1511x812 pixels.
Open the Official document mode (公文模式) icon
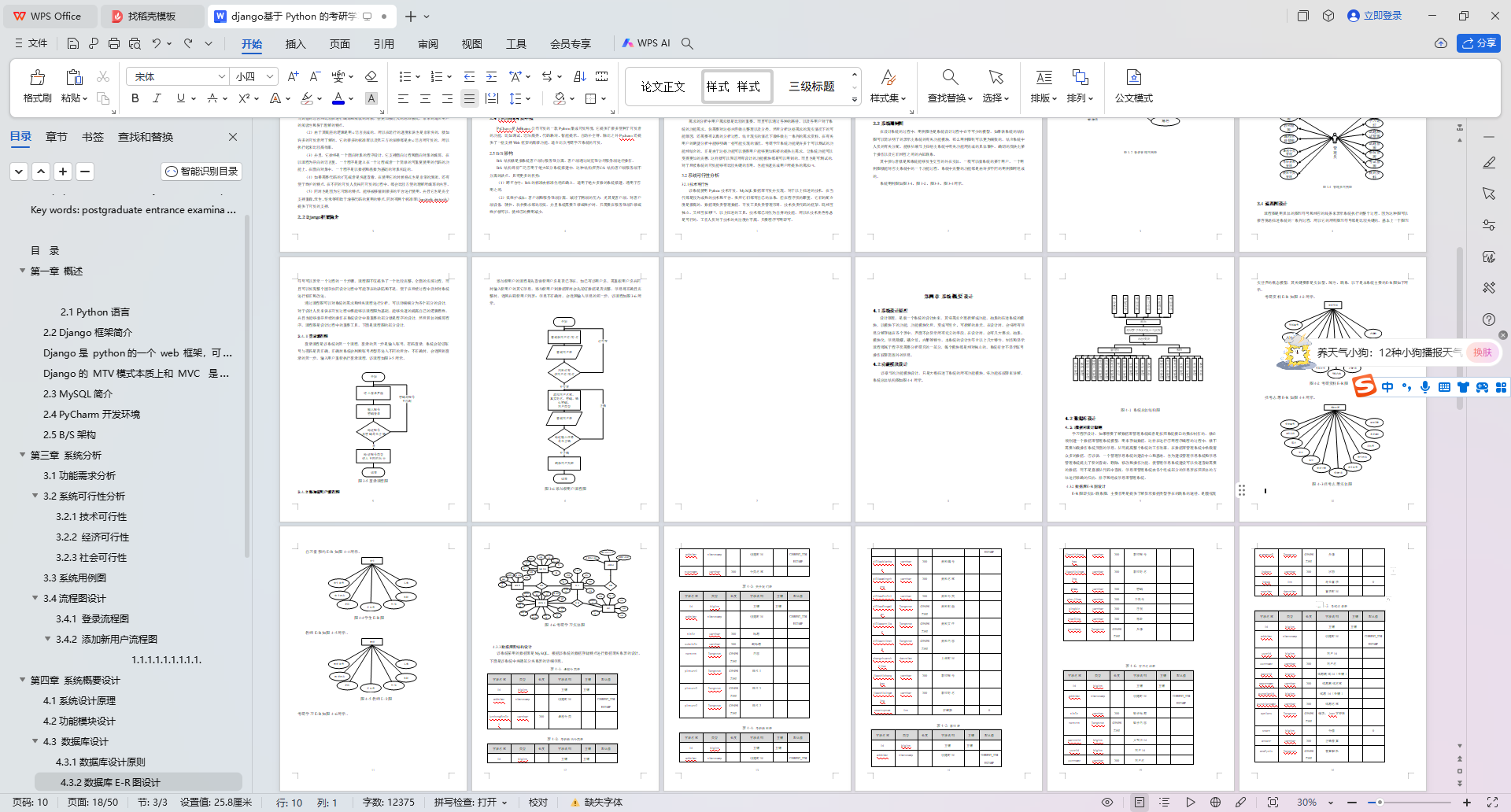[x=1134, y=77]
